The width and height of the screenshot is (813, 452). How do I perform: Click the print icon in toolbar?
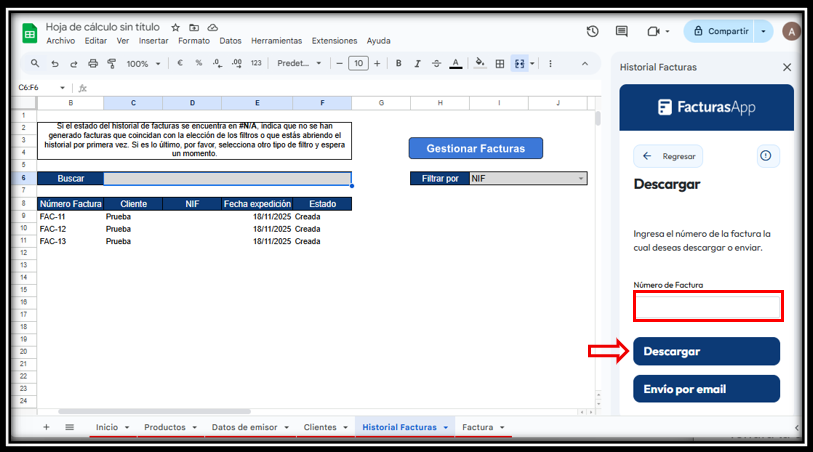click(x=93, y=63)
